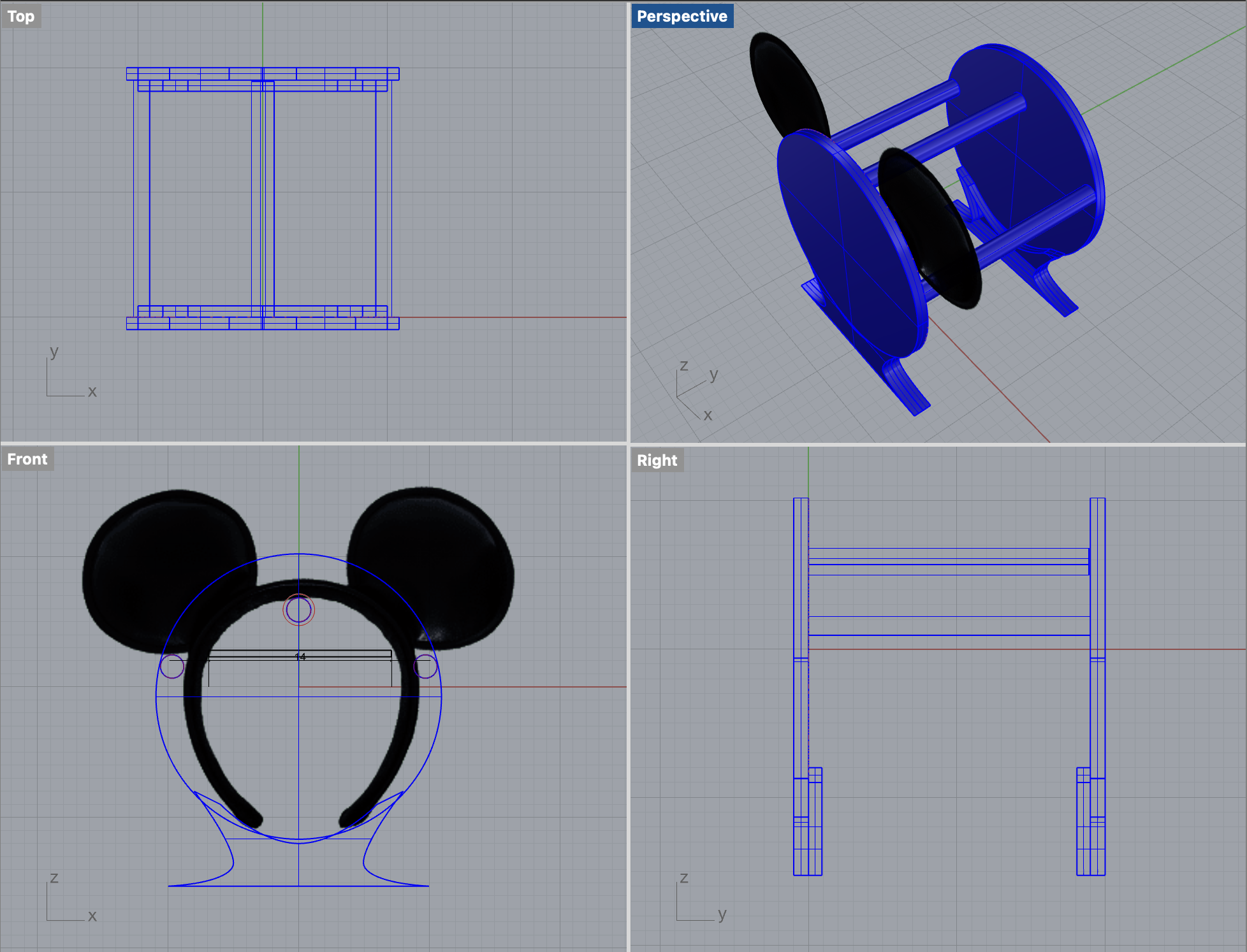Select the left vertical panel in Right view
Viewport: 1247px width, 952px height.
(801, 686)
